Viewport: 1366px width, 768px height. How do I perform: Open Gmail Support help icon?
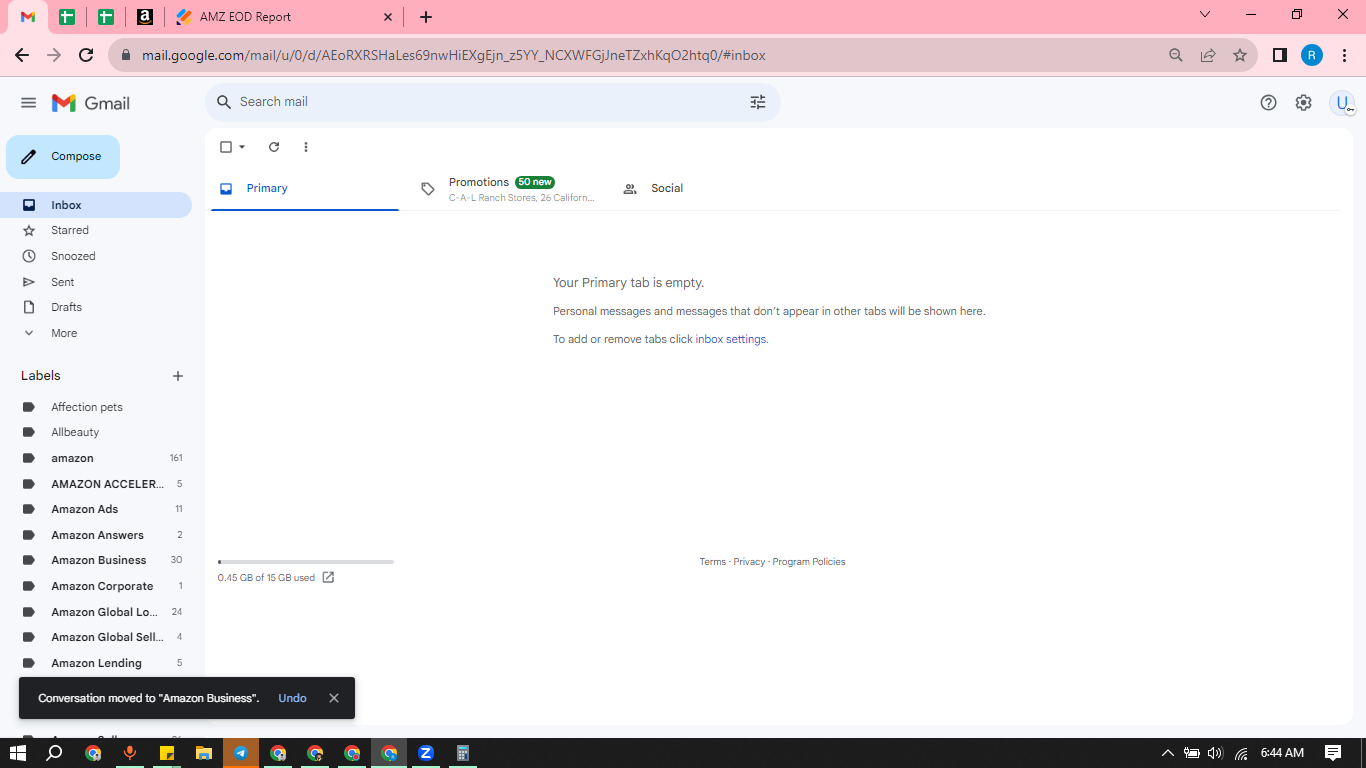click(1268, 102)
